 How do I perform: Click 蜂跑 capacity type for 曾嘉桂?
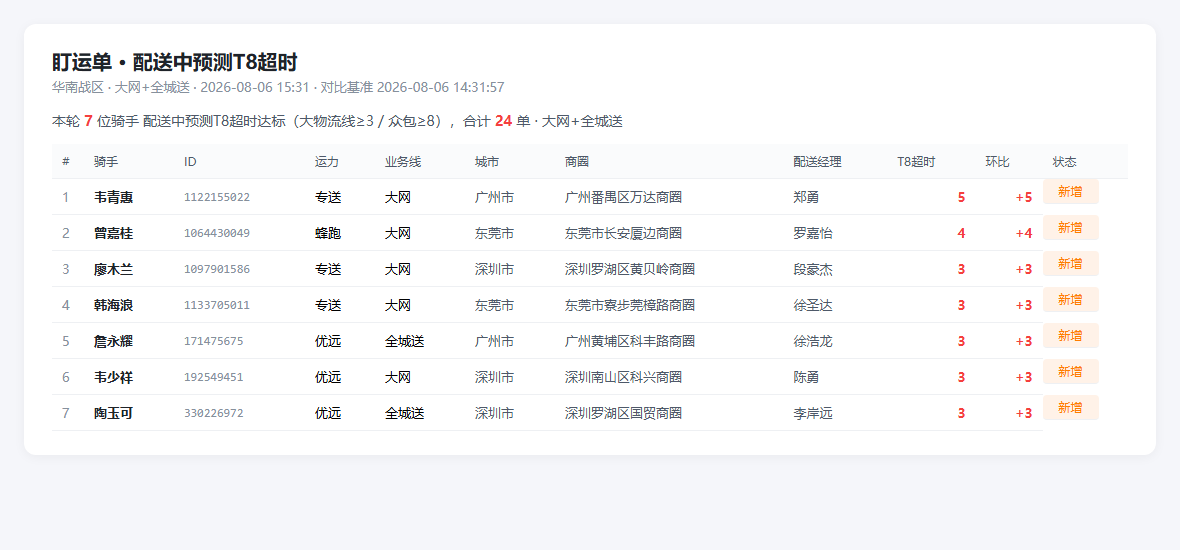point(328,234)
